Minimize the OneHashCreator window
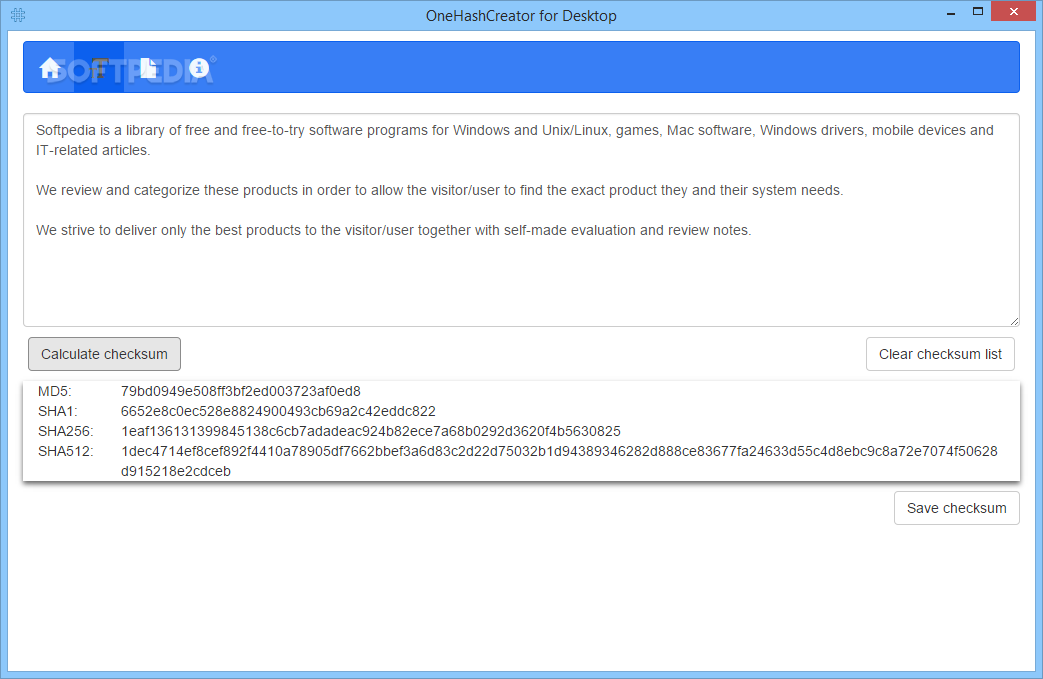The image size is (1043, 679). [951, 13]
